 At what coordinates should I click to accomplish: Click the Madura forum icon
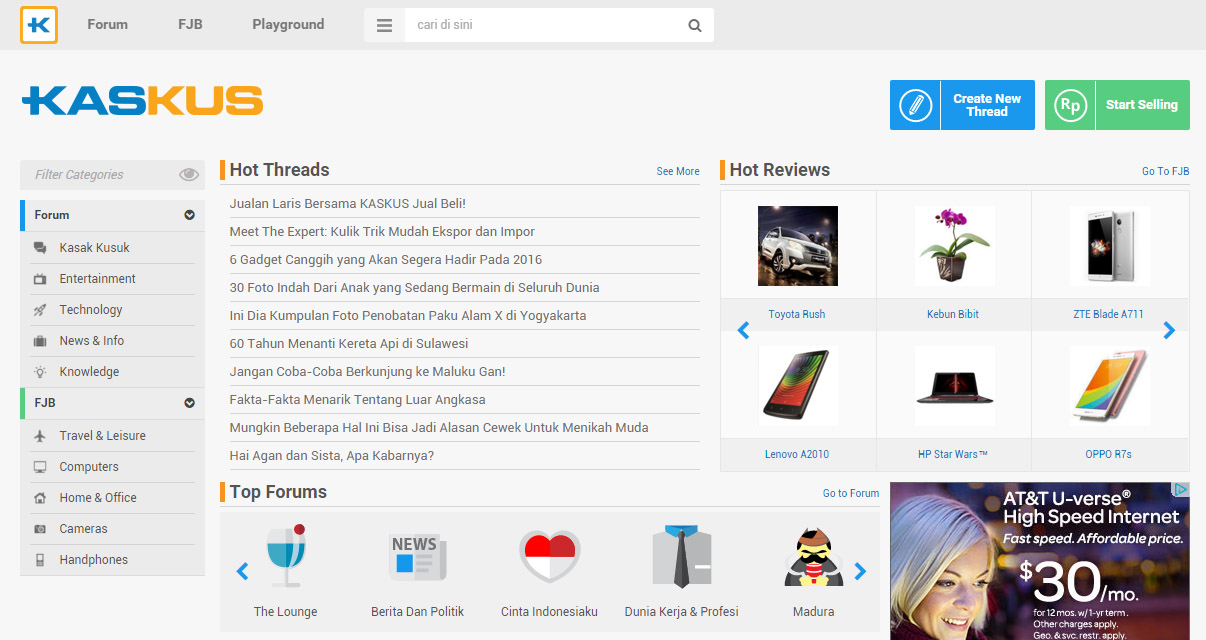813,557
